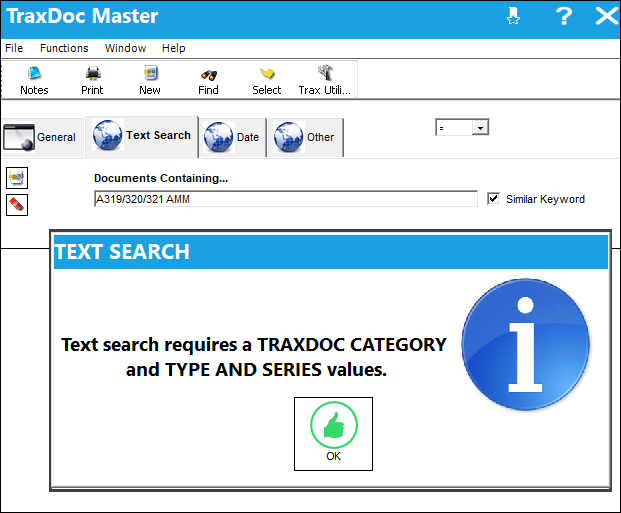Click the eraser clear icon
The width and height of the screenshot is (621, 513).
(17, 205)
